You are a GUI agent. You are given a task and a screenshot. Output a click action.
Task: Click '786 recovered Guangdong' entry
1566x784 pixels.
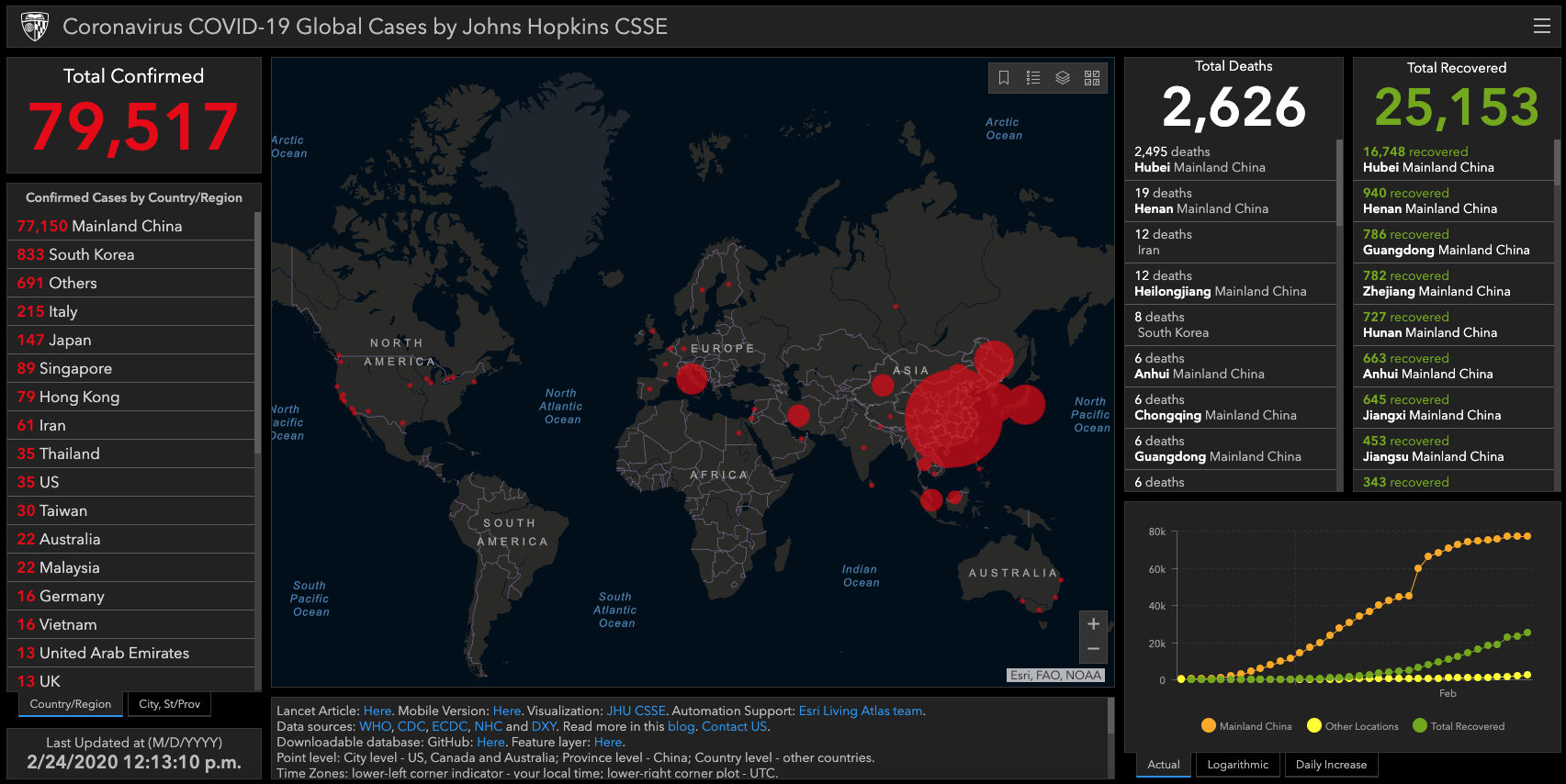pos(1454,242)
